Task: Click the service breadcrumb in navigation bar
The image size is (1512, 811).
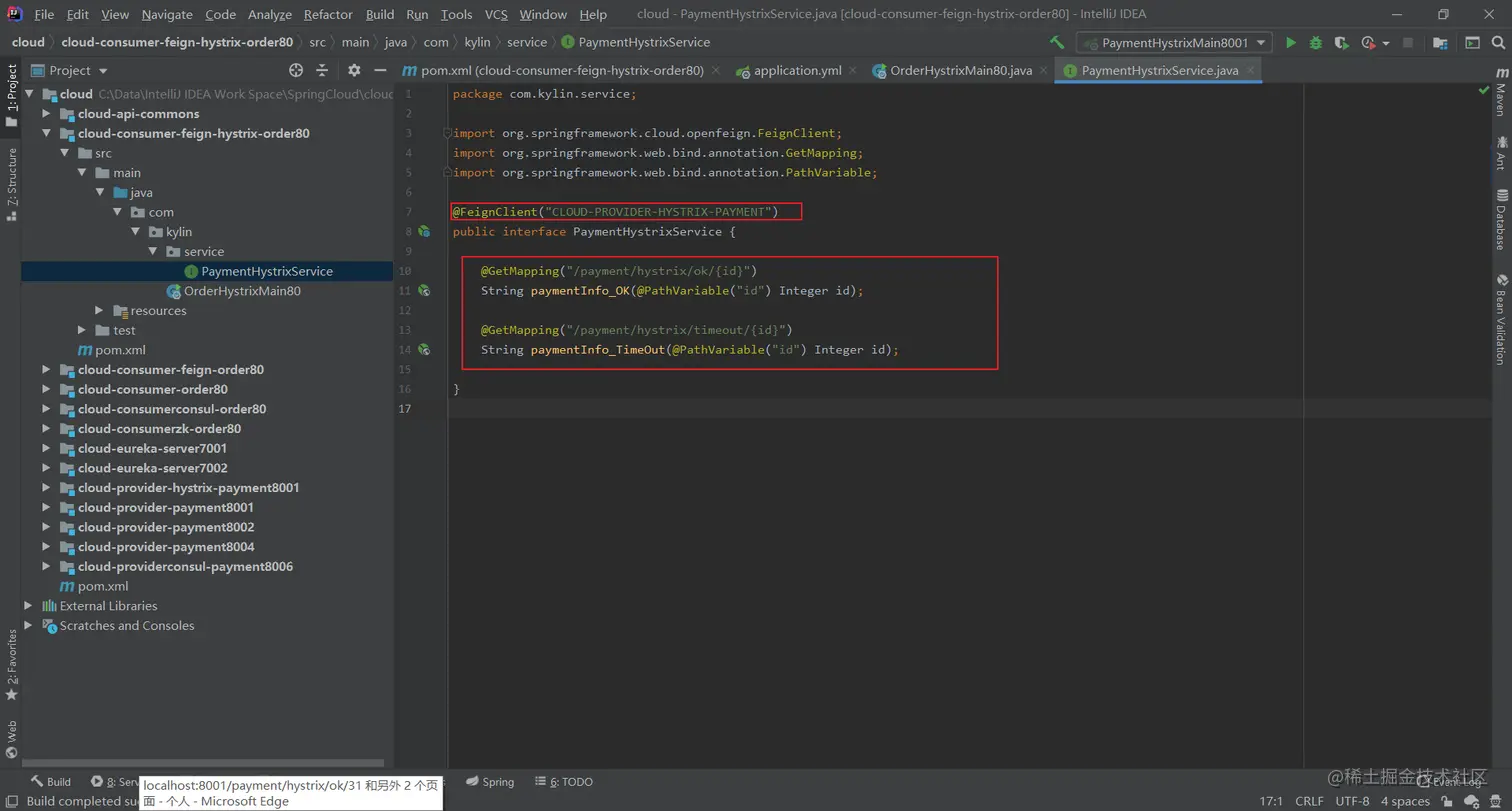Action: (527, 42)
